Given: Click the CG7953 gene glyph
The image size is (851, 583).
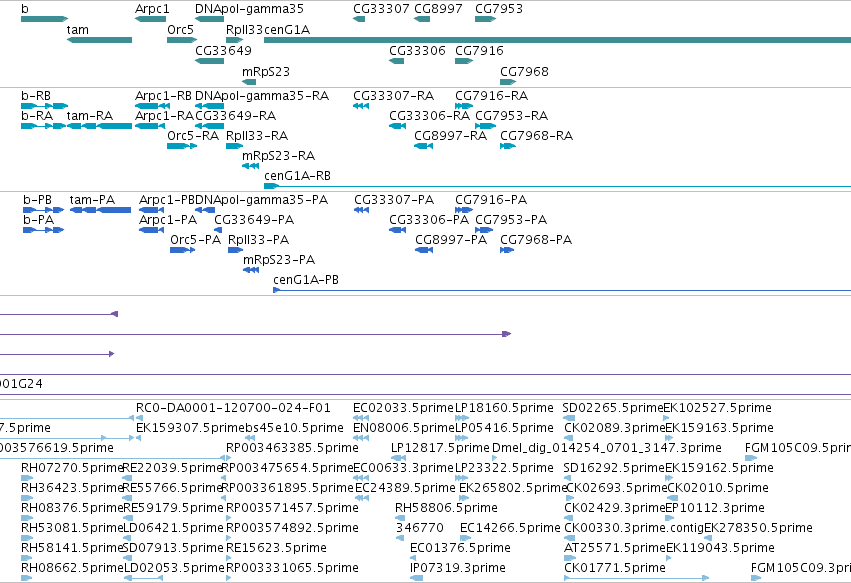Looking at the screenshot, I should coord(486,19).
